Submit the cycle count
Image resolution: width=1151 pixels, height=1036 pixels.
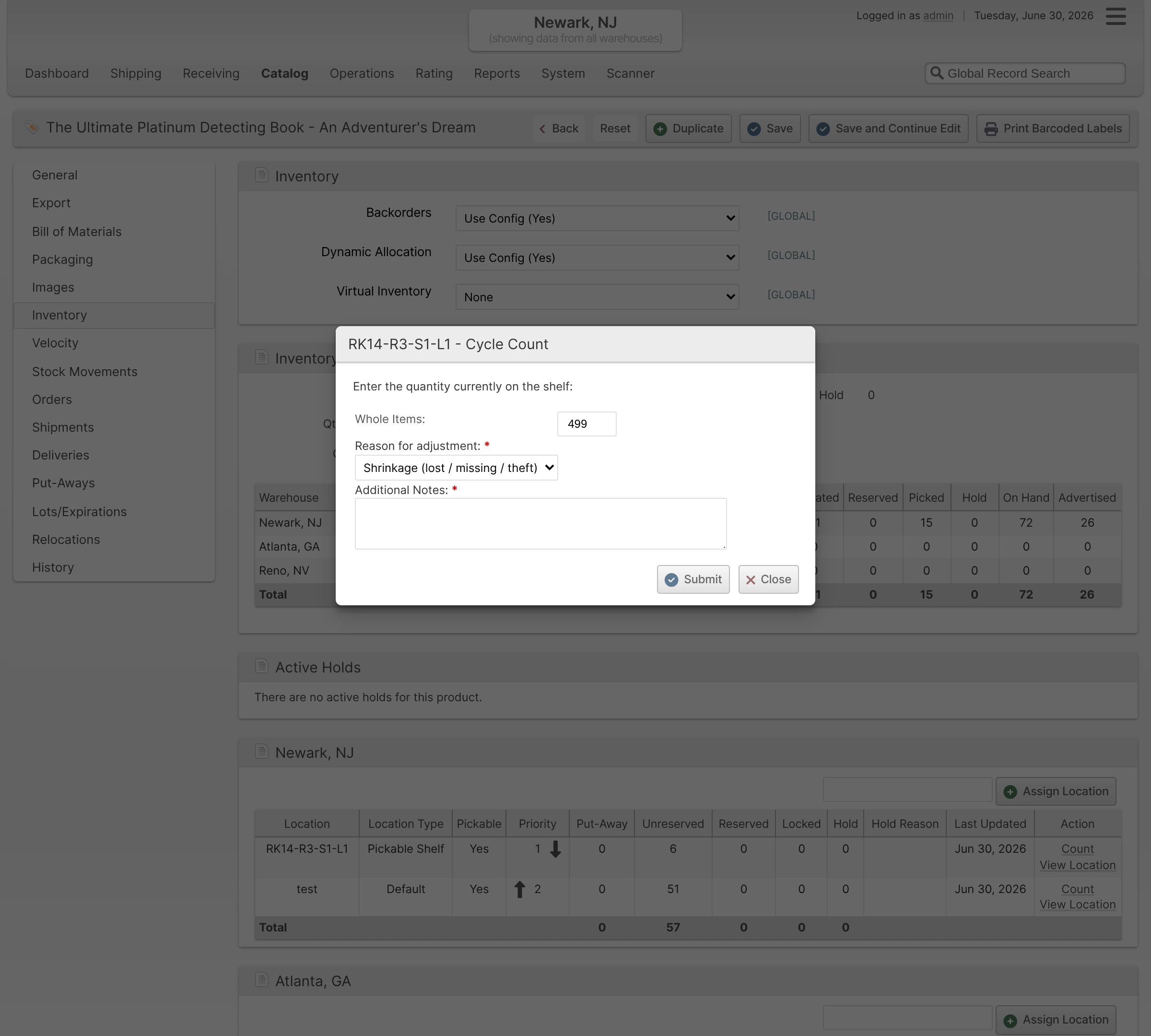pos(693,579)
